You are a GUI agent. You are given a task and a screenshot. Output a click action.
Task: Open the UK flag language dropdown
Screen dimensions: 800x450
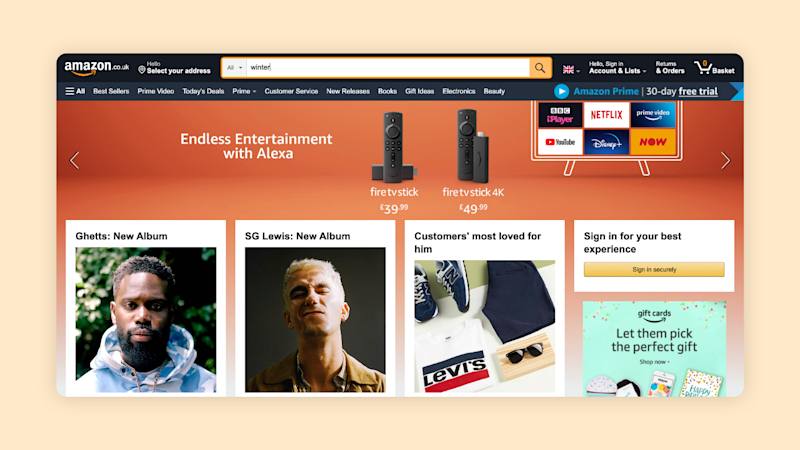571,69
